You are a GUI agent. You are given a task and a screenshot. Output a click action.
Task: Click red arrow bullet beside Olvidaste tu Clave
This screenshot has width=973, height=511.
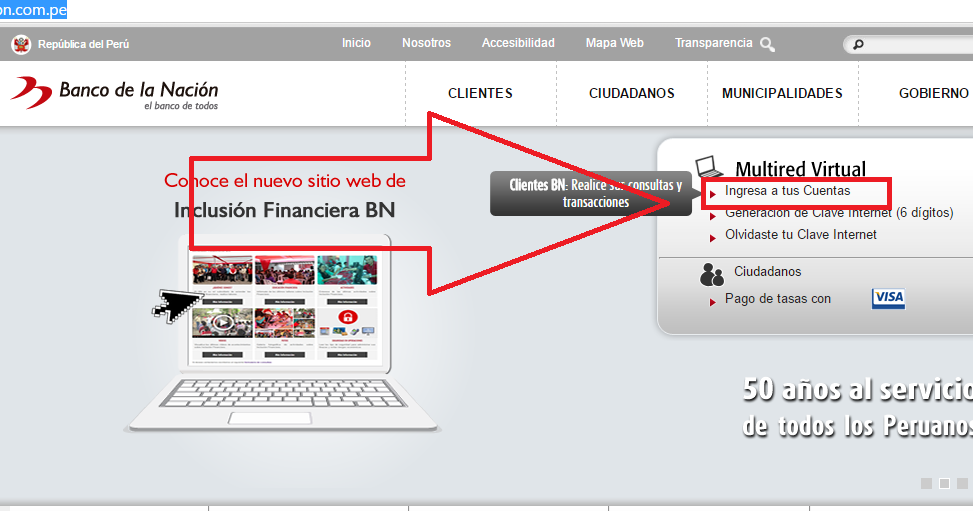point(713,238)
